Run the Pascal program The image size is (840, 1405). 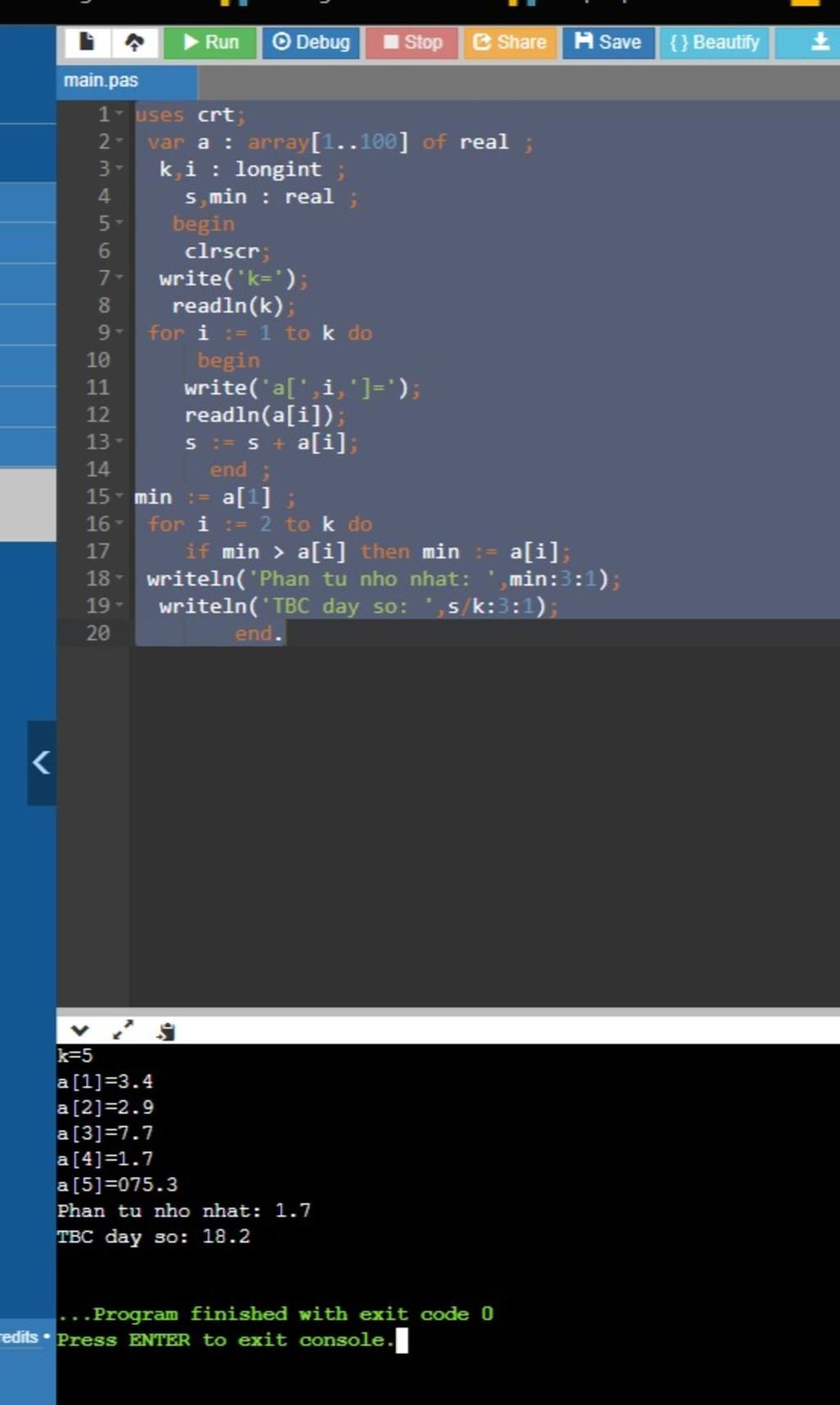click(210, 42)
